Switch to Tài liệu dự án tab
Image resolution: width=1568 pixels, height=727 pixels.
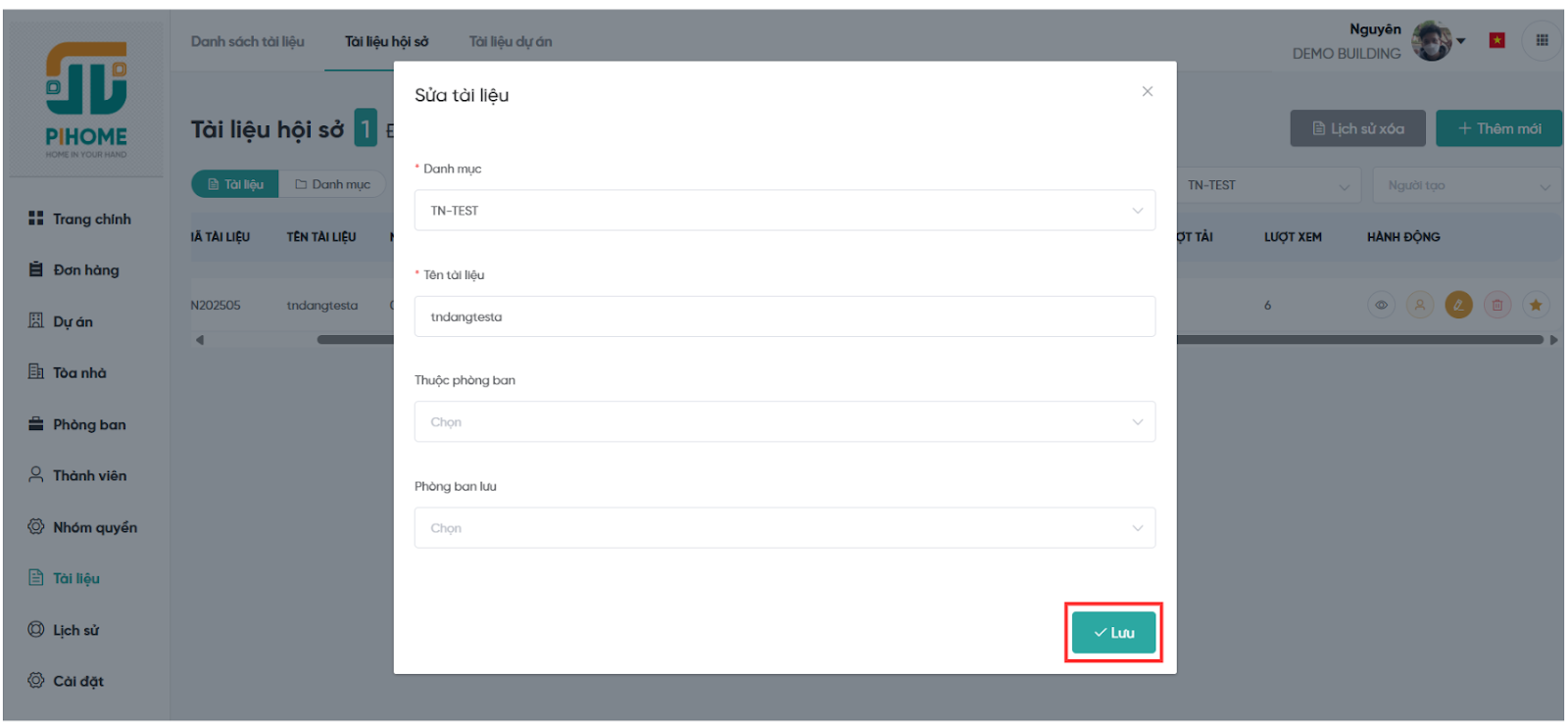(510, 41)
